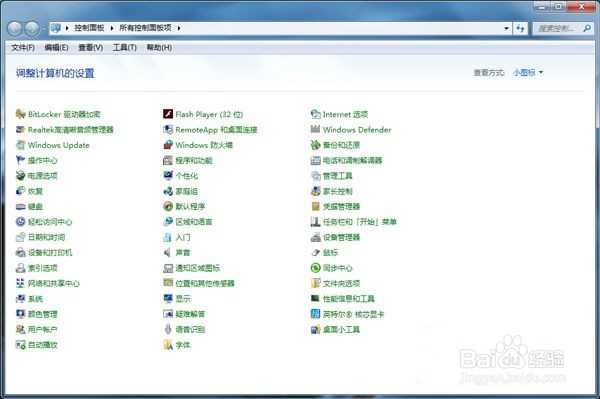Open the 日期和时间 link
600x399 pixels.
tap(46, 237)
